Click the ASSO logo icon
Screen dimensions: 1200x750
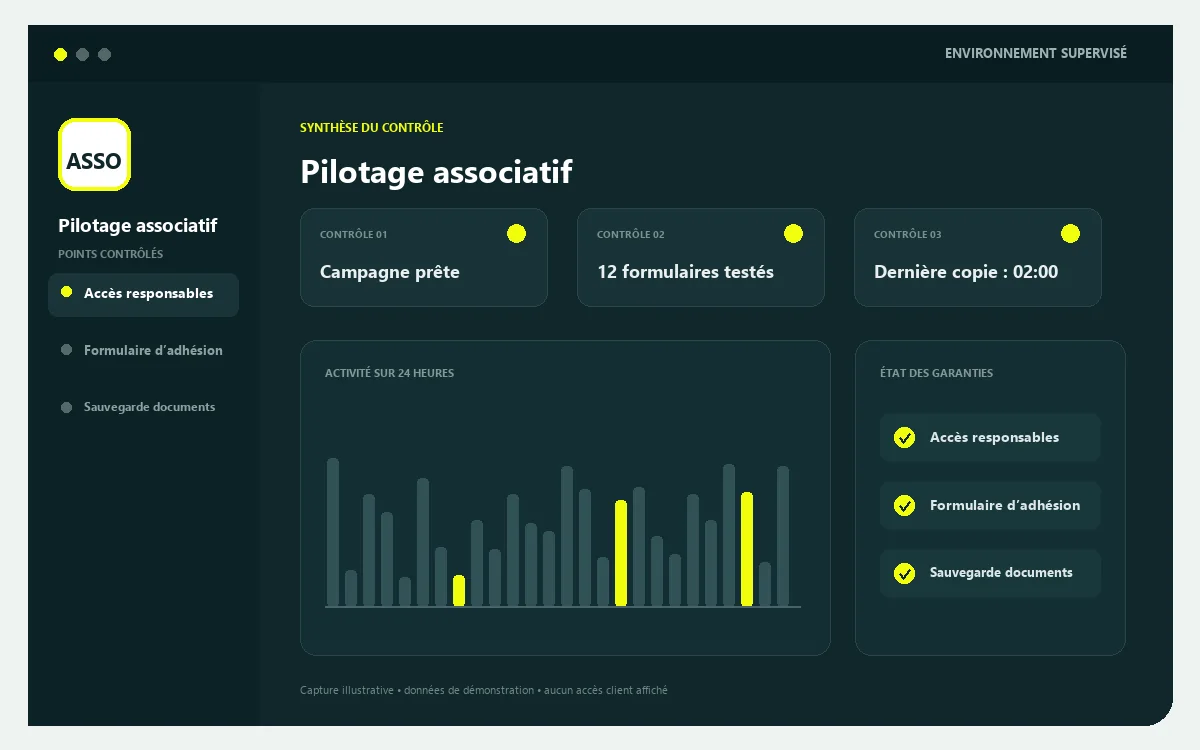point(94,154)
